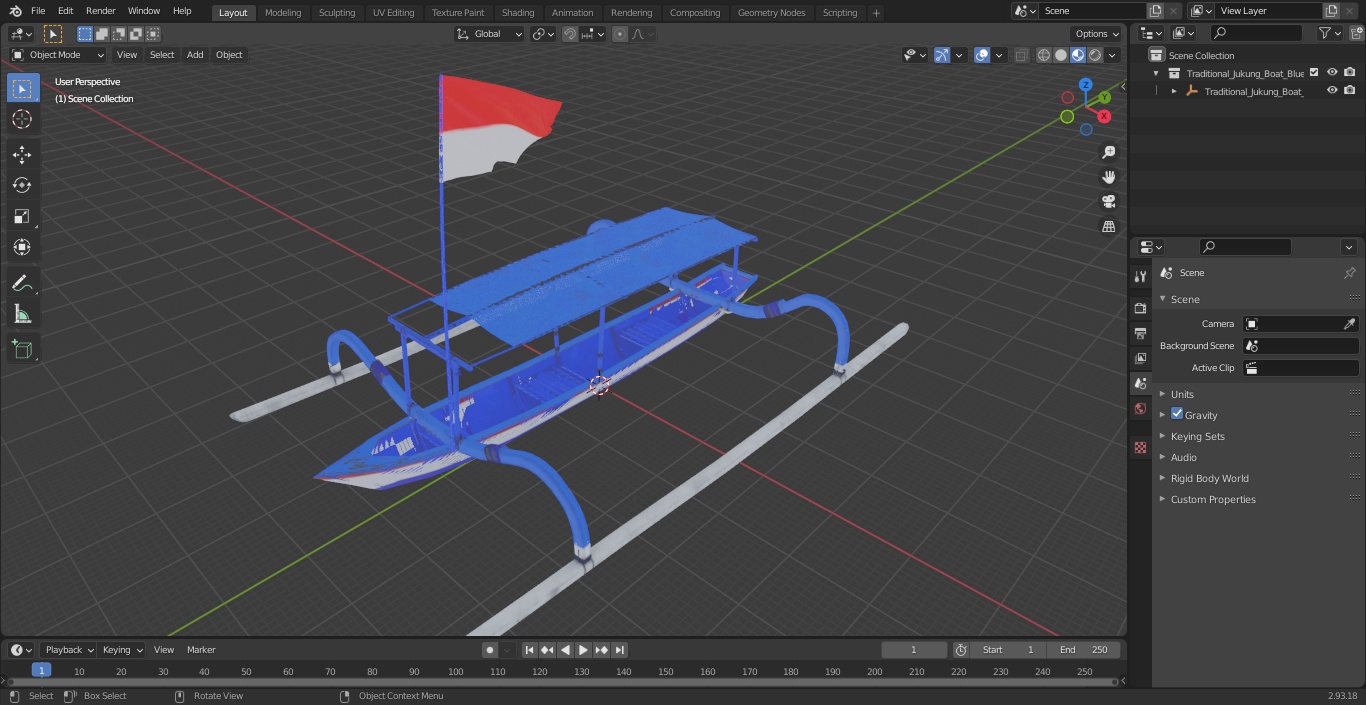
Task: Select the Add Cube tool
Action: (22, 350)
